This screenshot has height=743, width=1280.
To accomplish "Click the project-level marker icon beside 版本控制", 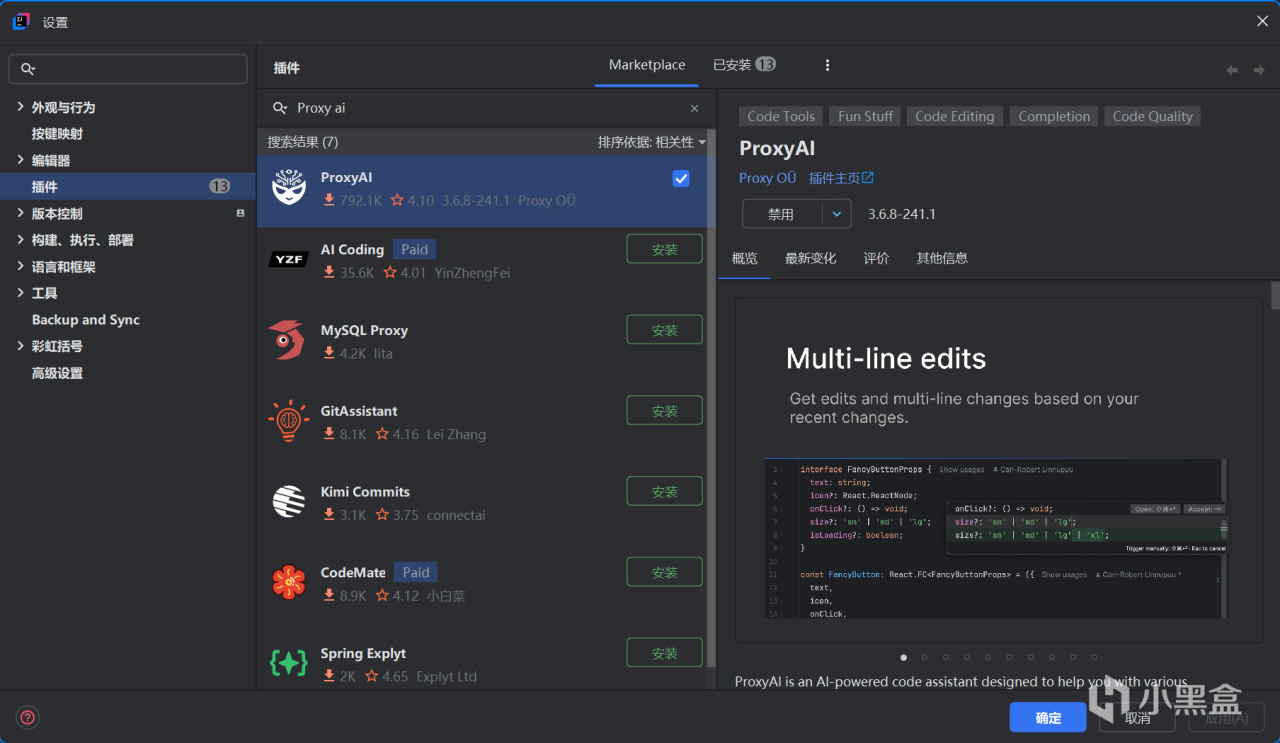I will [240, 213].
